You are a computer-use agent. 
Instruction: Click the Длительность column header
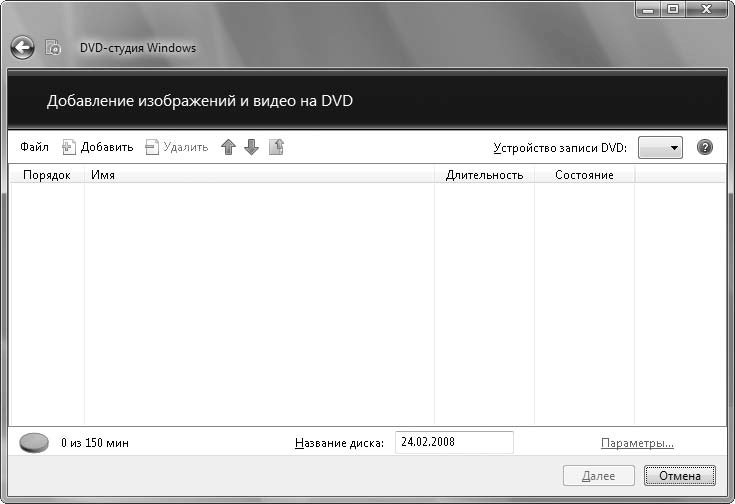[484, 175]
